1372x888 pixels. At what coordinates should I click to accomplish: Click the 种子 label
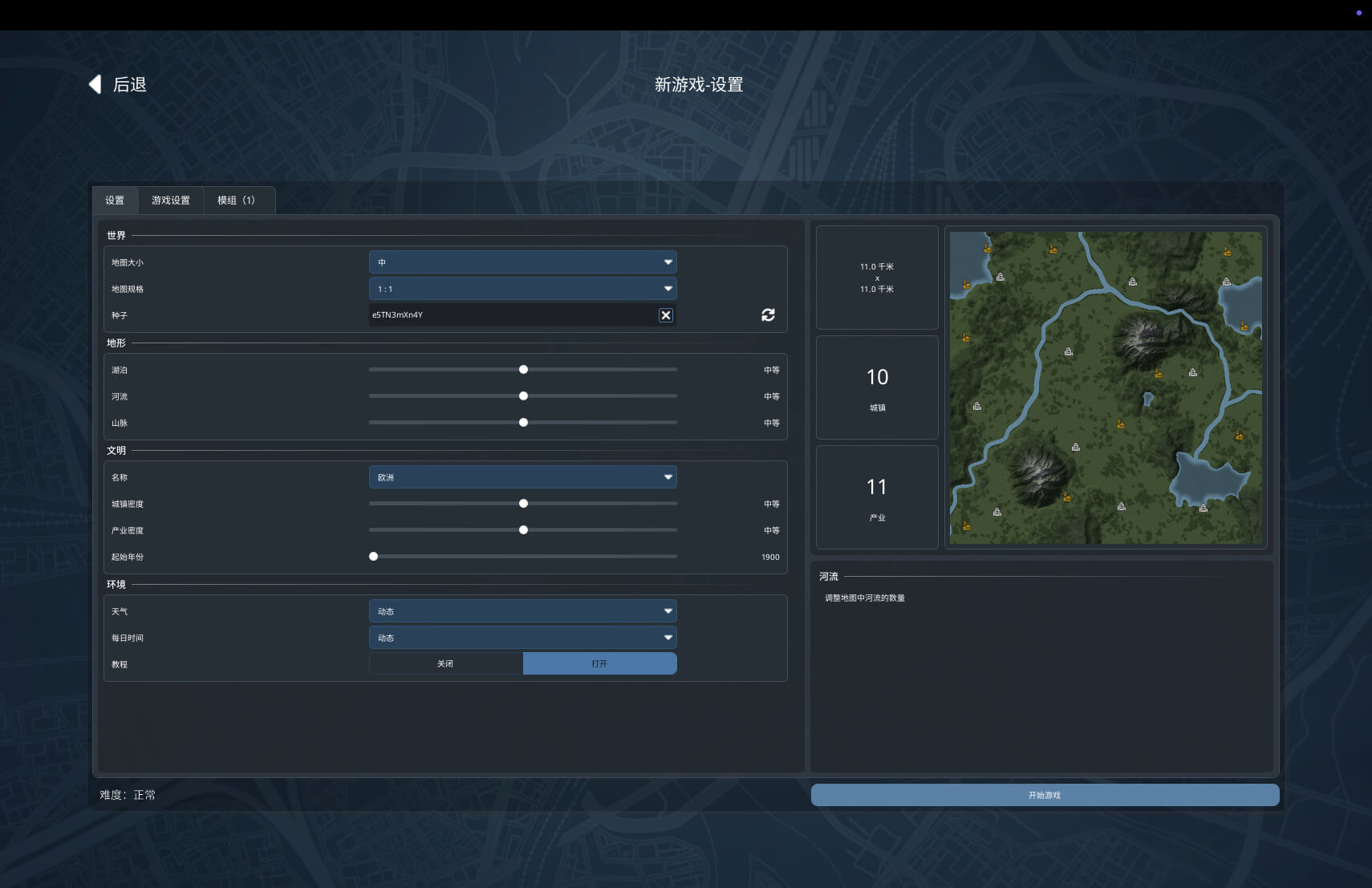click(x=120, y=315)
